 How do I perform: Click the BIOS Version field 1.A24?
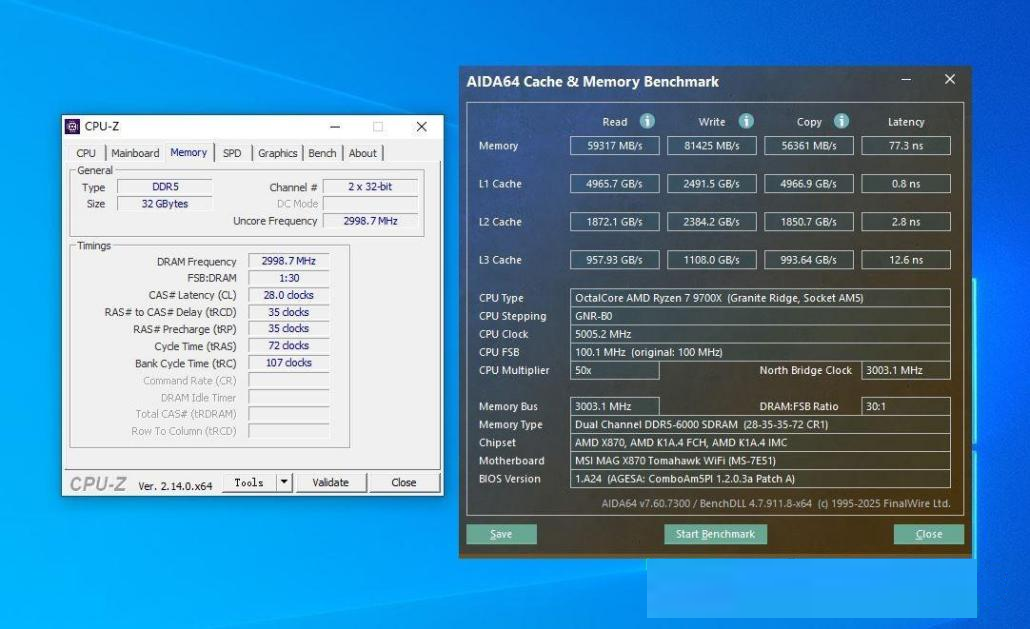(760, 479)
